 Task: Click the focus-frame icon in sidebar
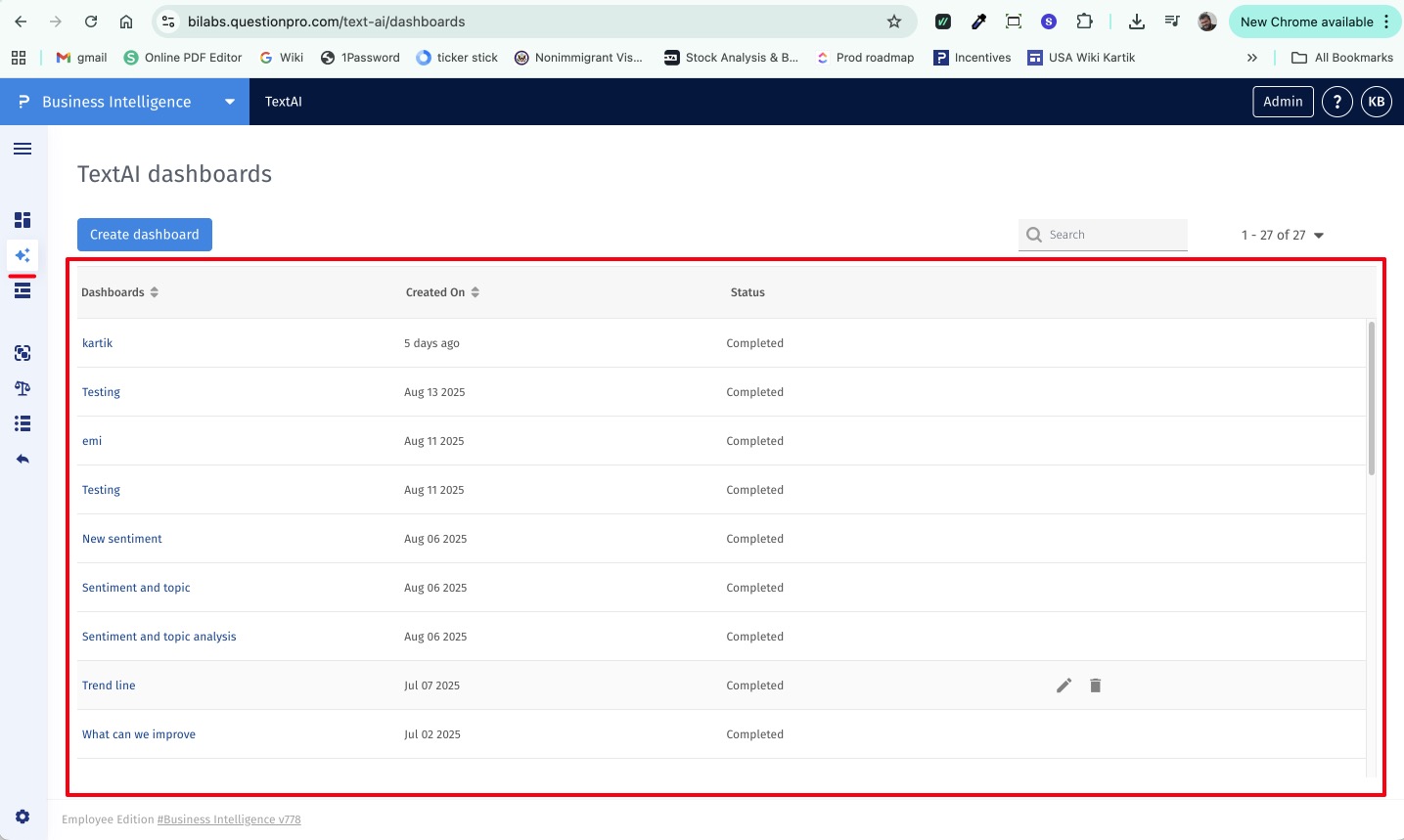pyautogui.click(x=23, y=353)
